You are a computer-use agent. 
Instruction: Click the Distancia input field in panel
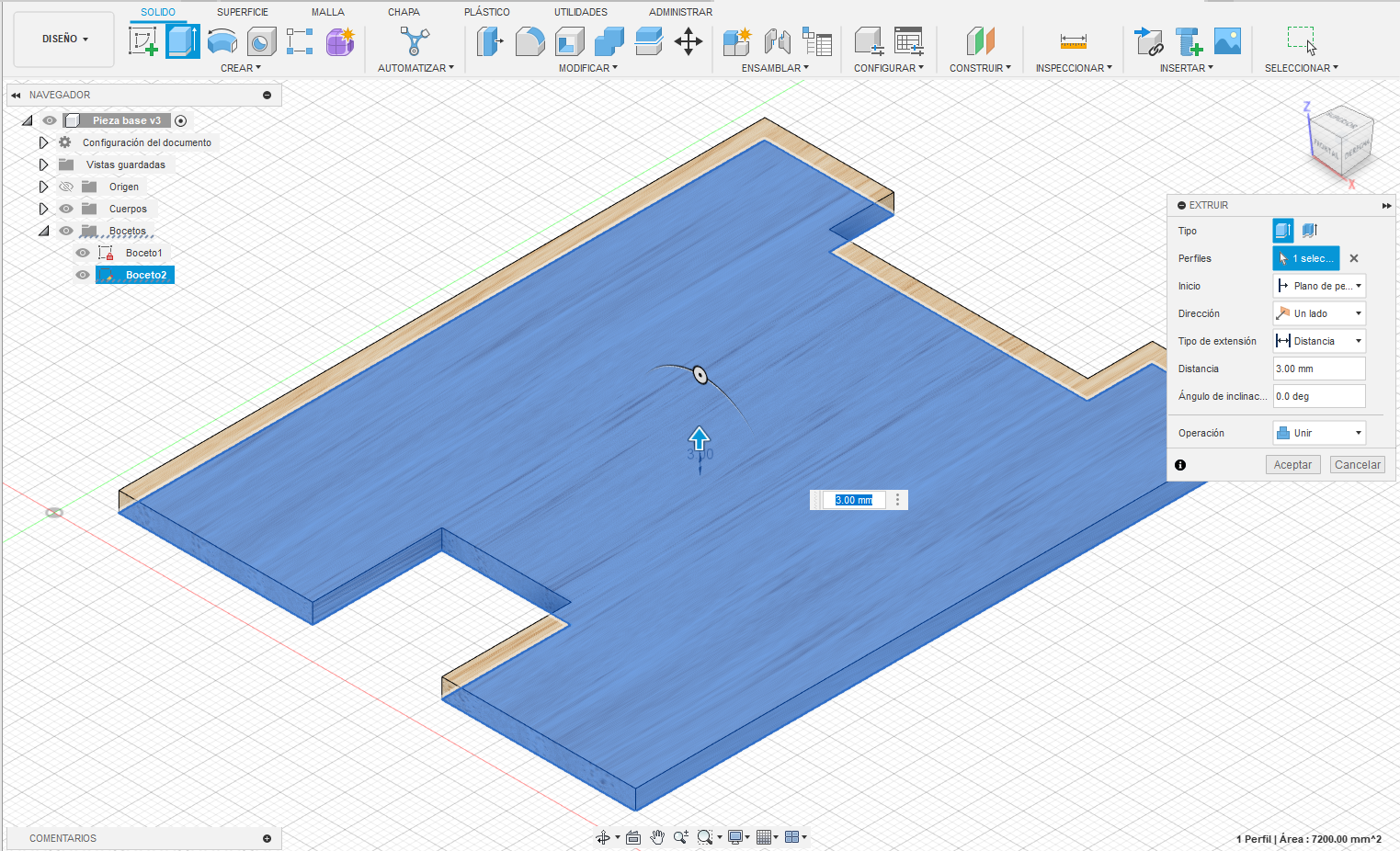tap(1319, 369)
